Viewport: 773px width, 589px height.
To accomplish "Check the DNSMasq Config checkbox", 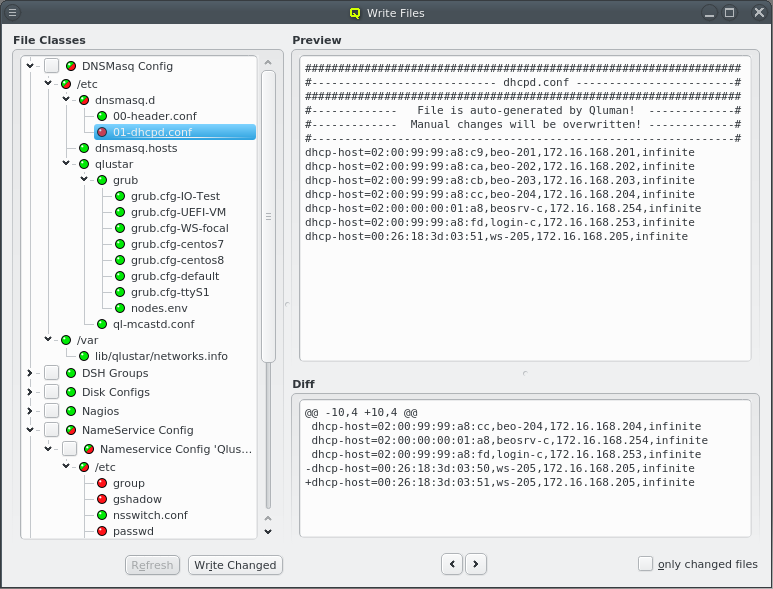I will click(x=52, y=66).
